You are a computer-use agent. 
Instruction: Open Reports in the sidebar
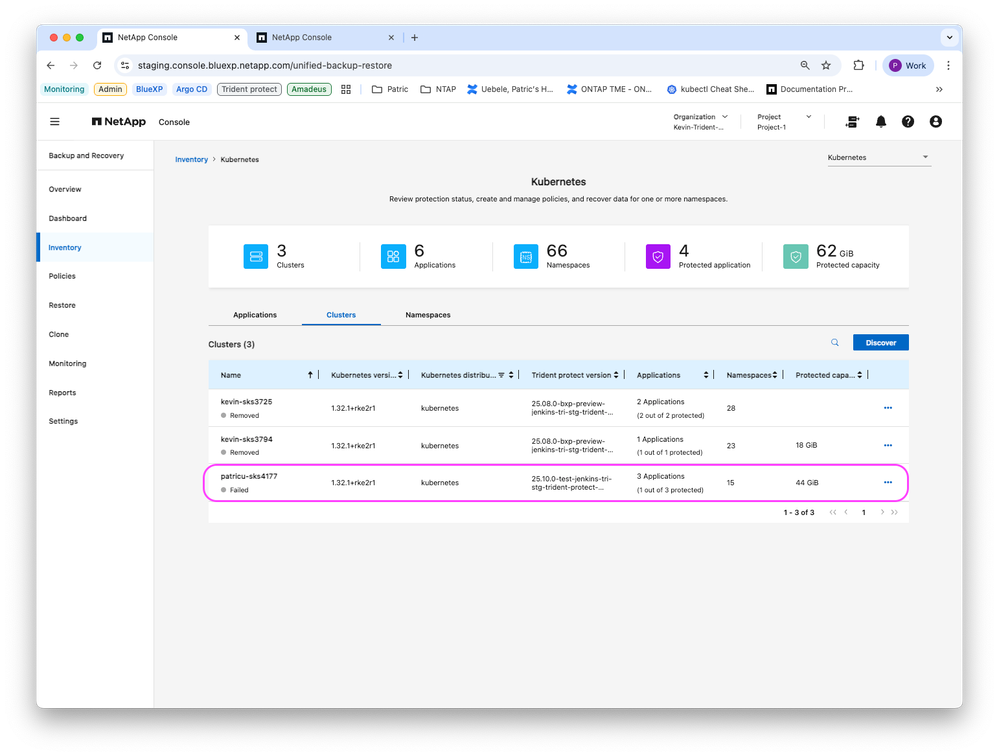click(x=62, y=392)
